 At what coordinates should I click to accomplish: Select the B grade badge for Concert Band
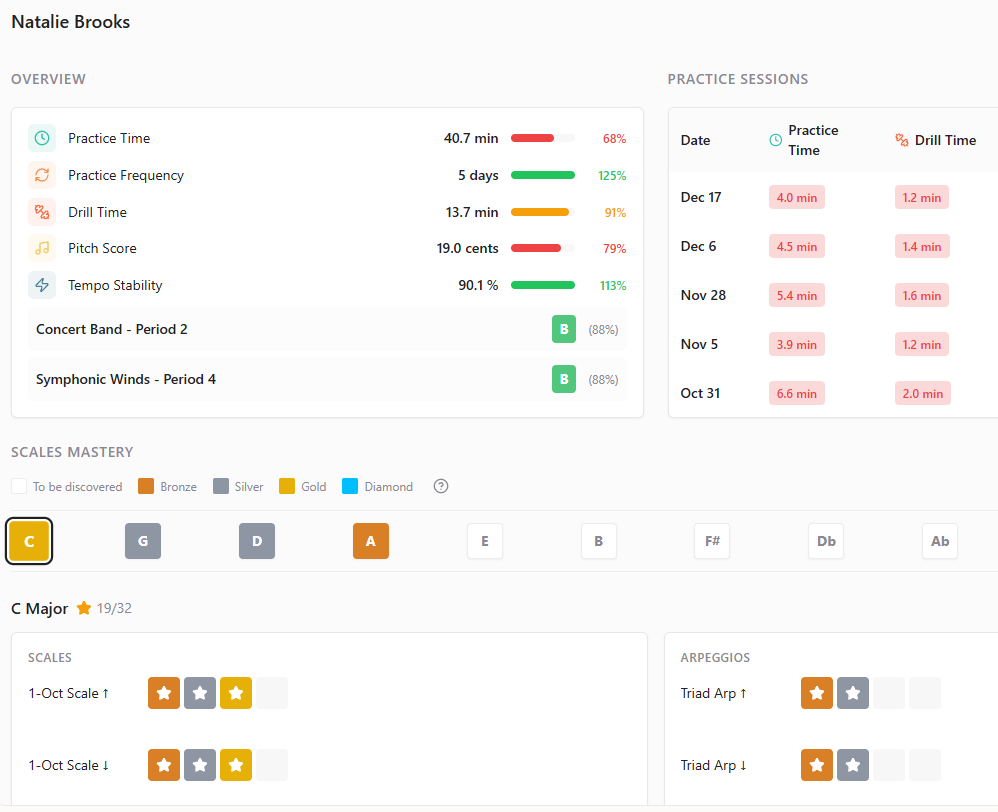[x=564, y=328]
